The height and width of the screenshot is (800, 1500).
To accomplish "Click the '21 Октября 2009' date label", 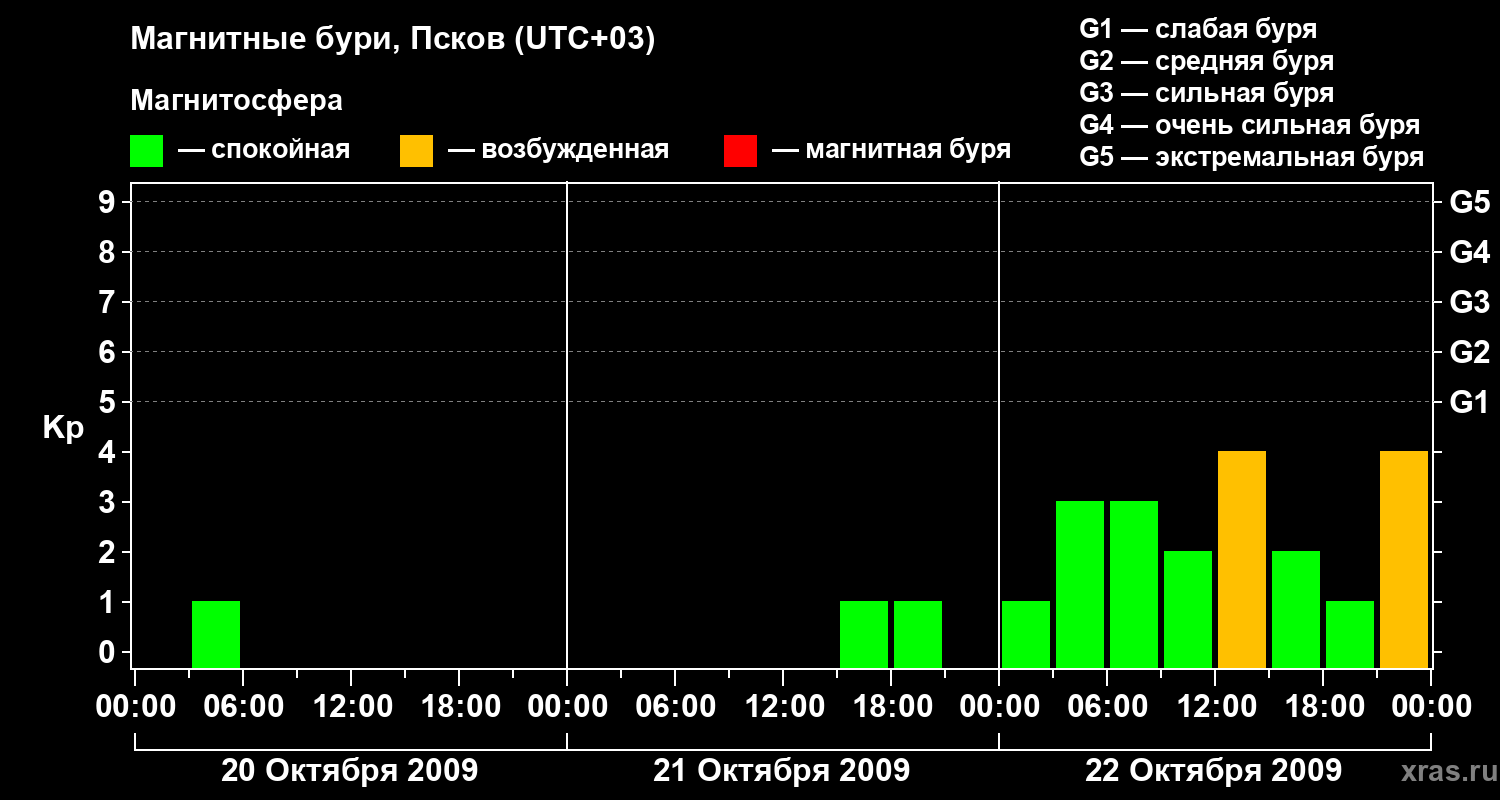I will pyautogui.click(x=781, y=770).
